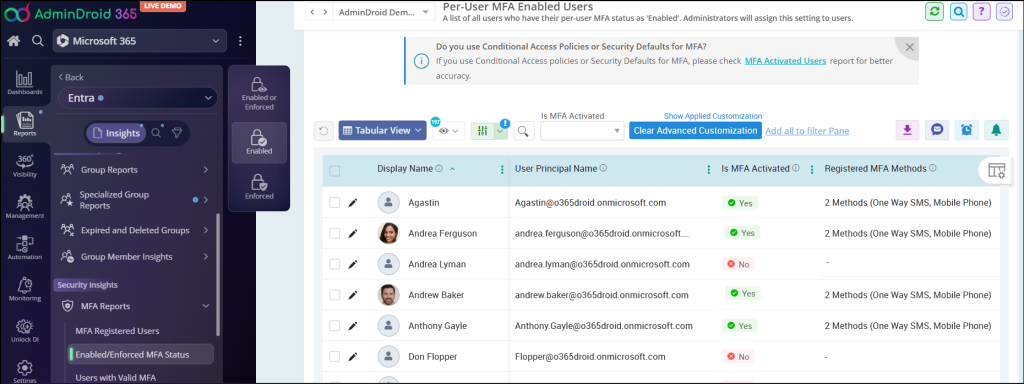Open Display Name column options menu
Viewport: 1024px width, 384px height.
coord(502,170)
